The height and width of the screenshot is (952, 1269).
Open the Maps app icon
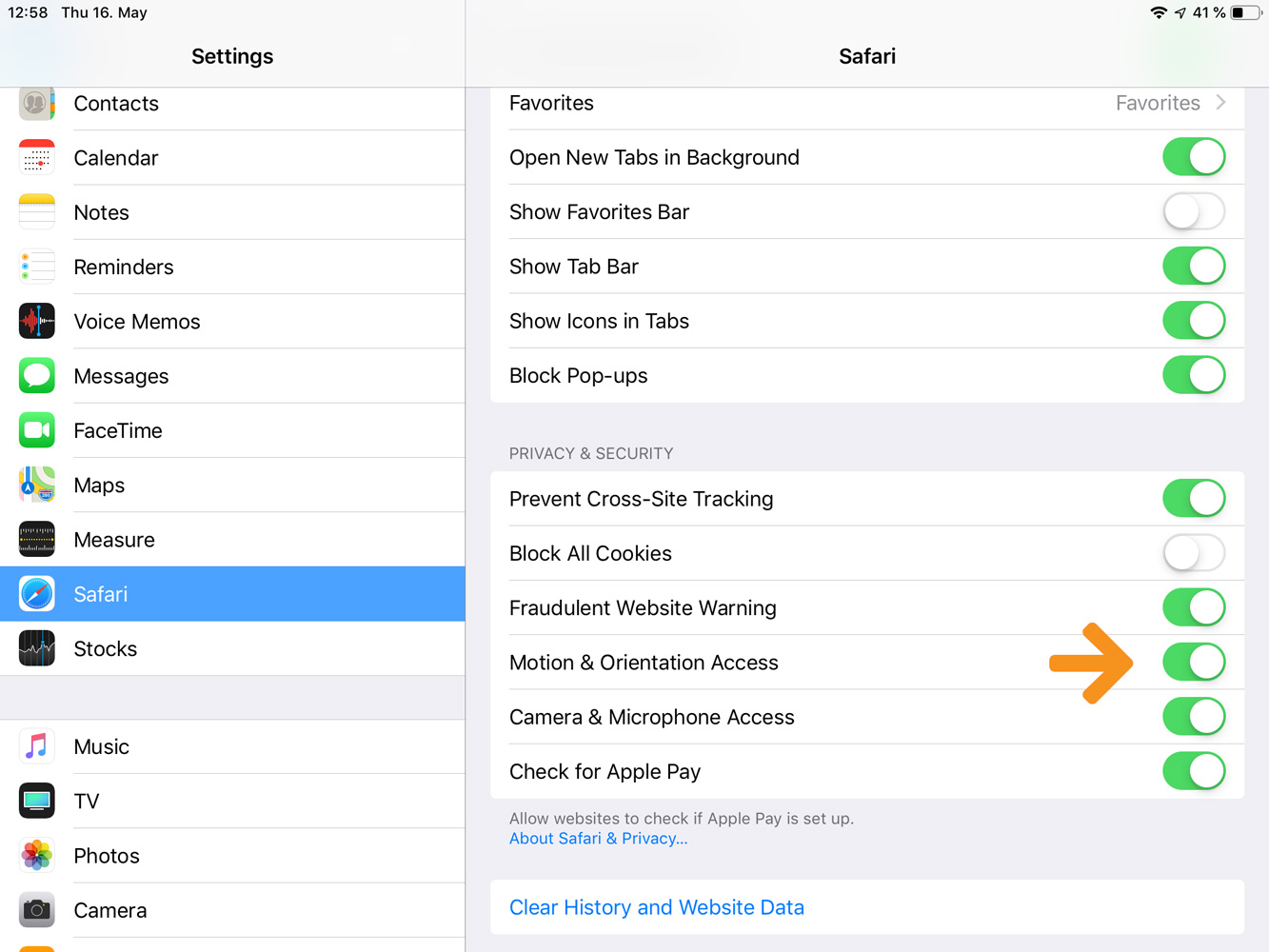tap(36, 485)
